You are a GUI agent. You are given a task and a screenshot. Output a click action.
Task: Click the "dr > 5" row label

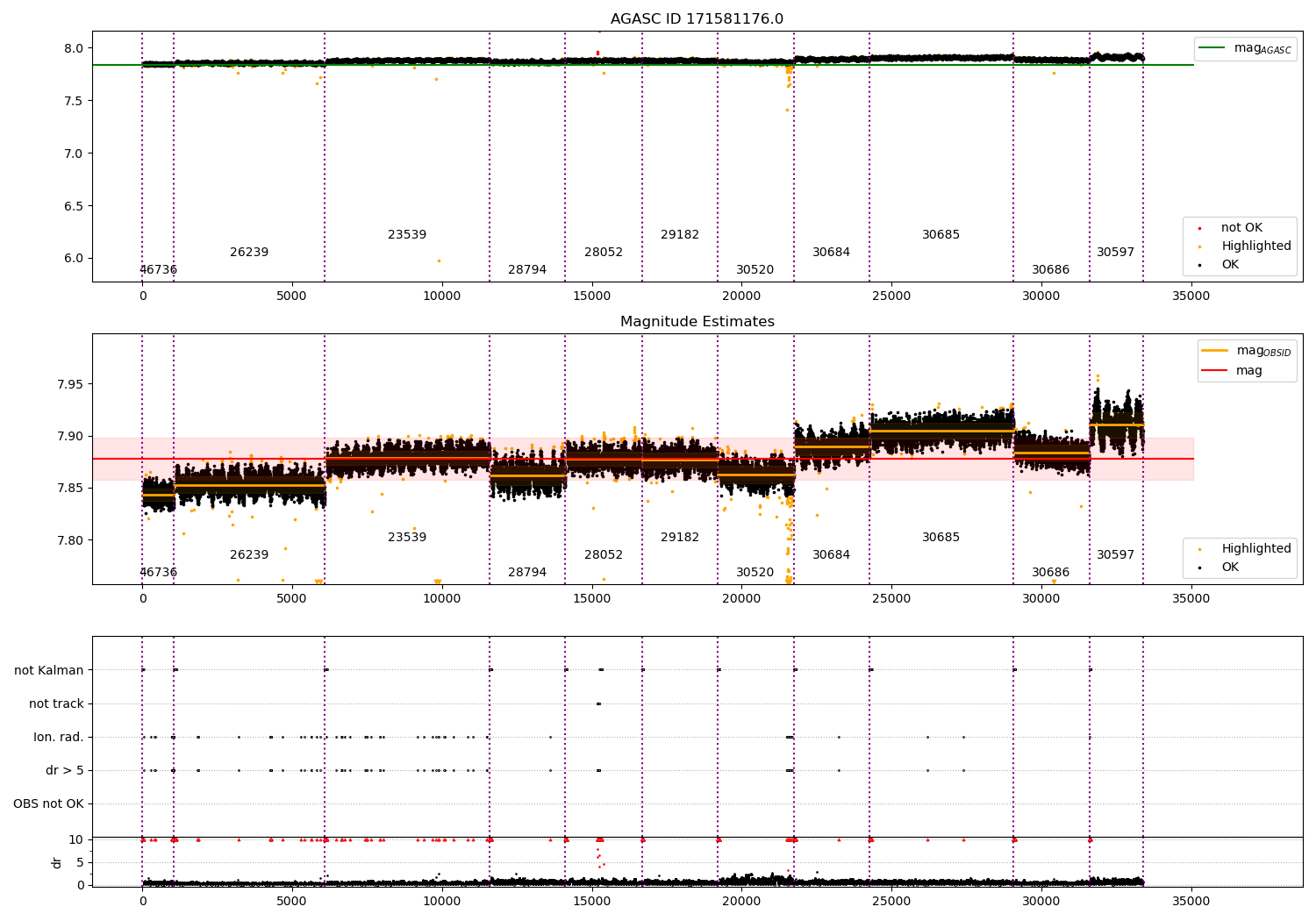(65, 771)
